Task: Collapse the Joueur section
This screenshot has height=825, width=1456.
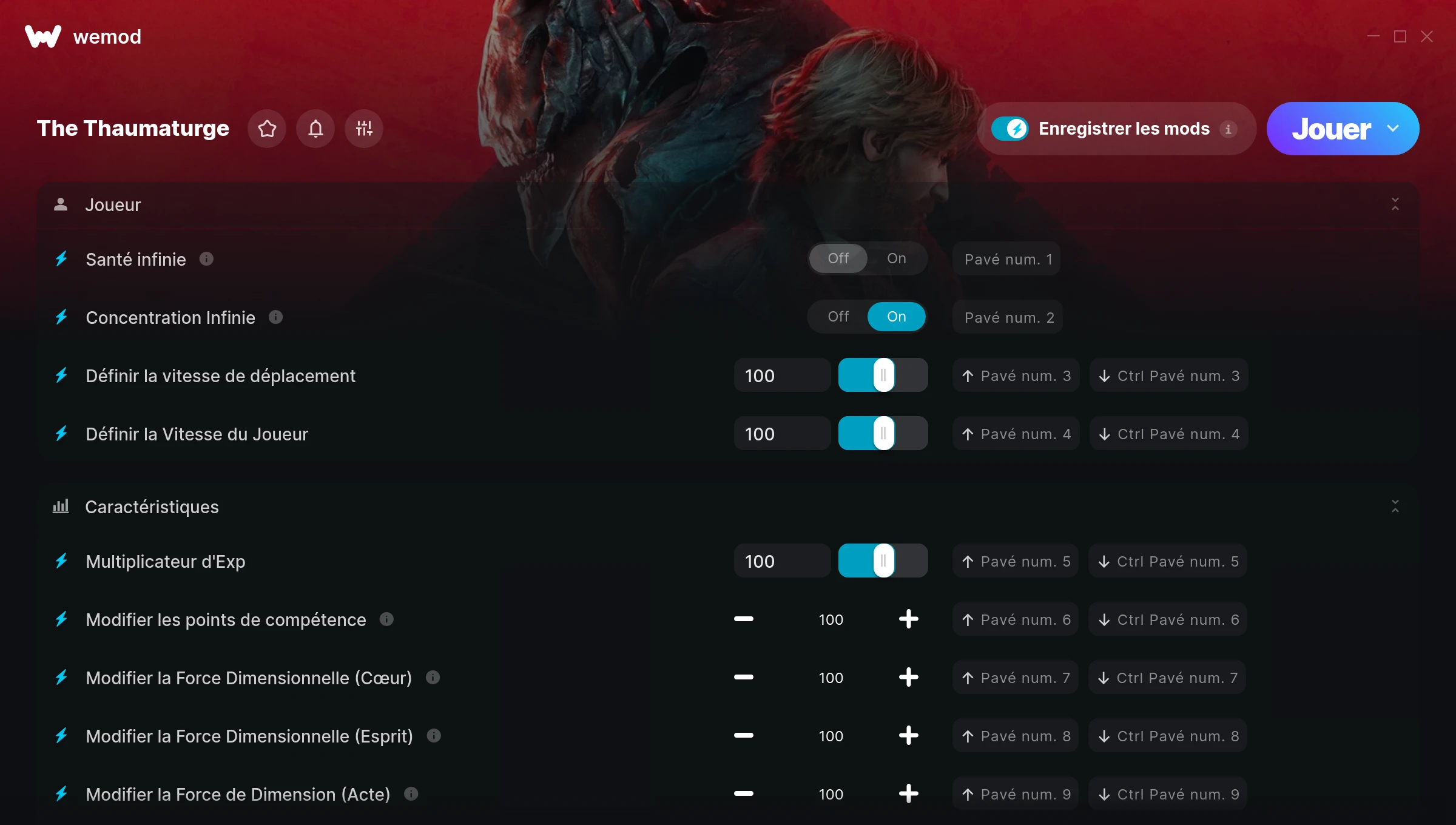Action: click(1395, 204)
